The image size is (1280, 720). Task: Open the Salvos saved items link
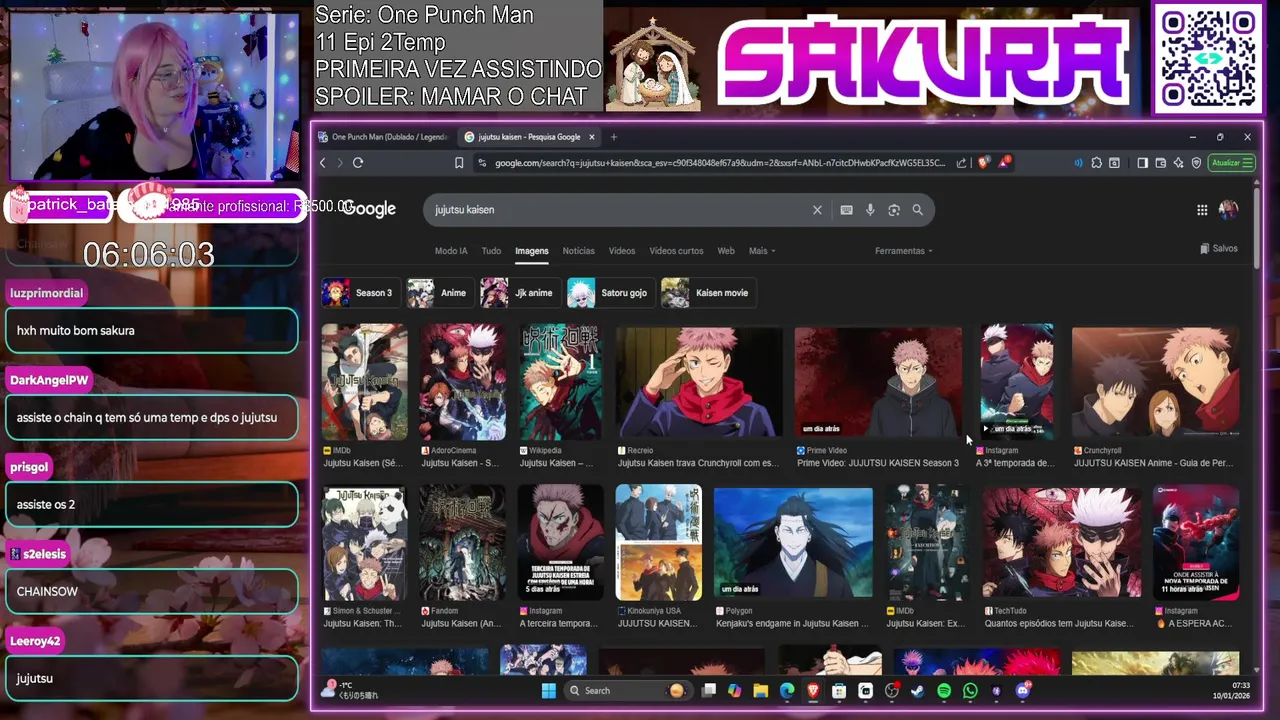pos(1219,249)
